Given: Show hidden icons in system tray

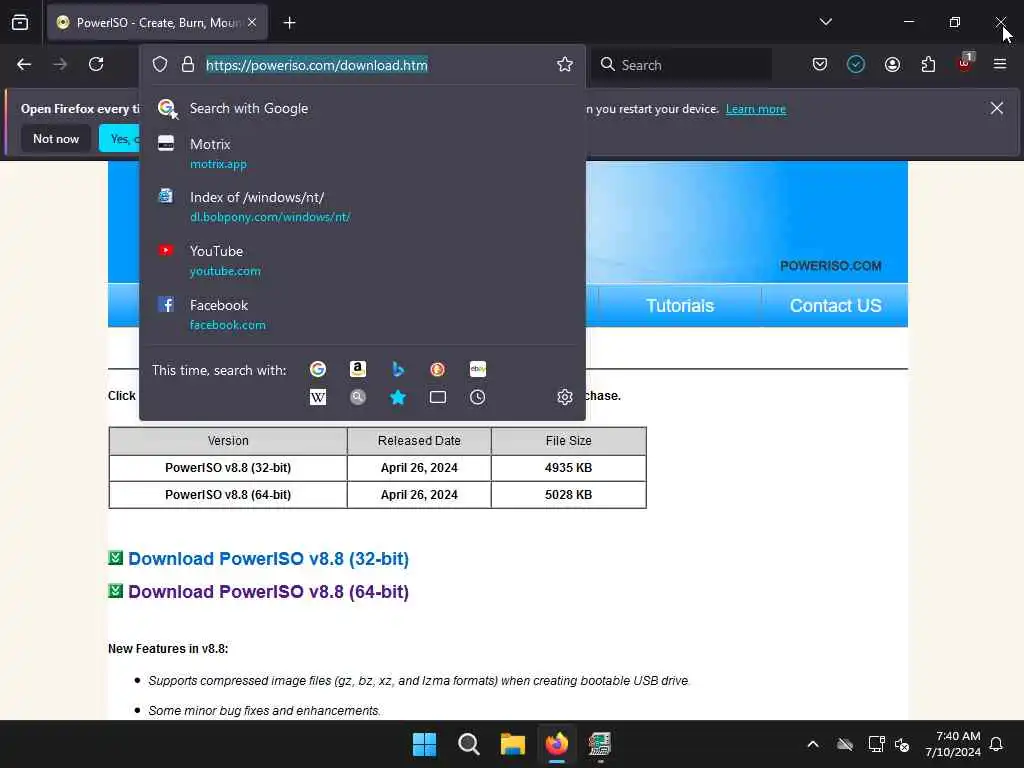Looking at the screenshot, I should (x=813, y=744).
